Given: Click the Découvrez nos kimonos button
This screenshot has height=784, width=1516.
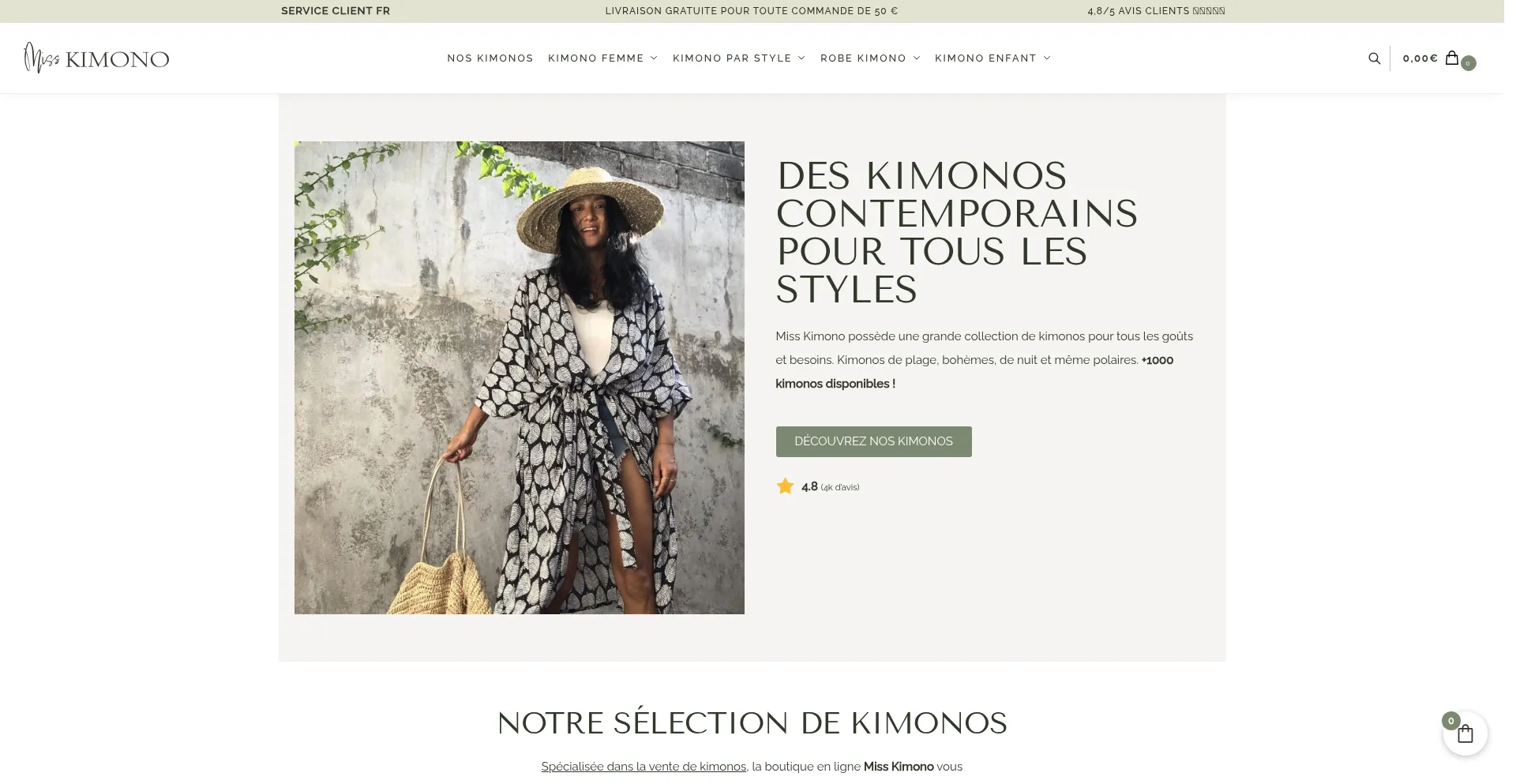Looking at the screenshot, I should [x=873, y=441].
